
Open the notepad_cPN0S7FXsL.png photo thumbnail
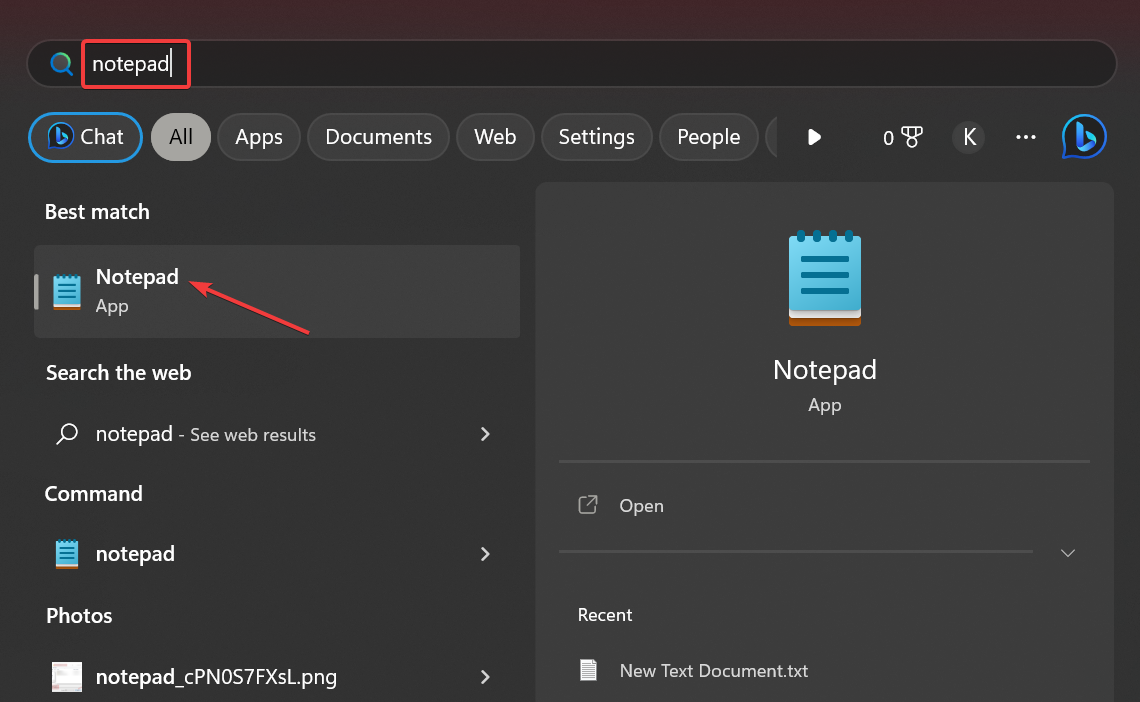point(67,677)
